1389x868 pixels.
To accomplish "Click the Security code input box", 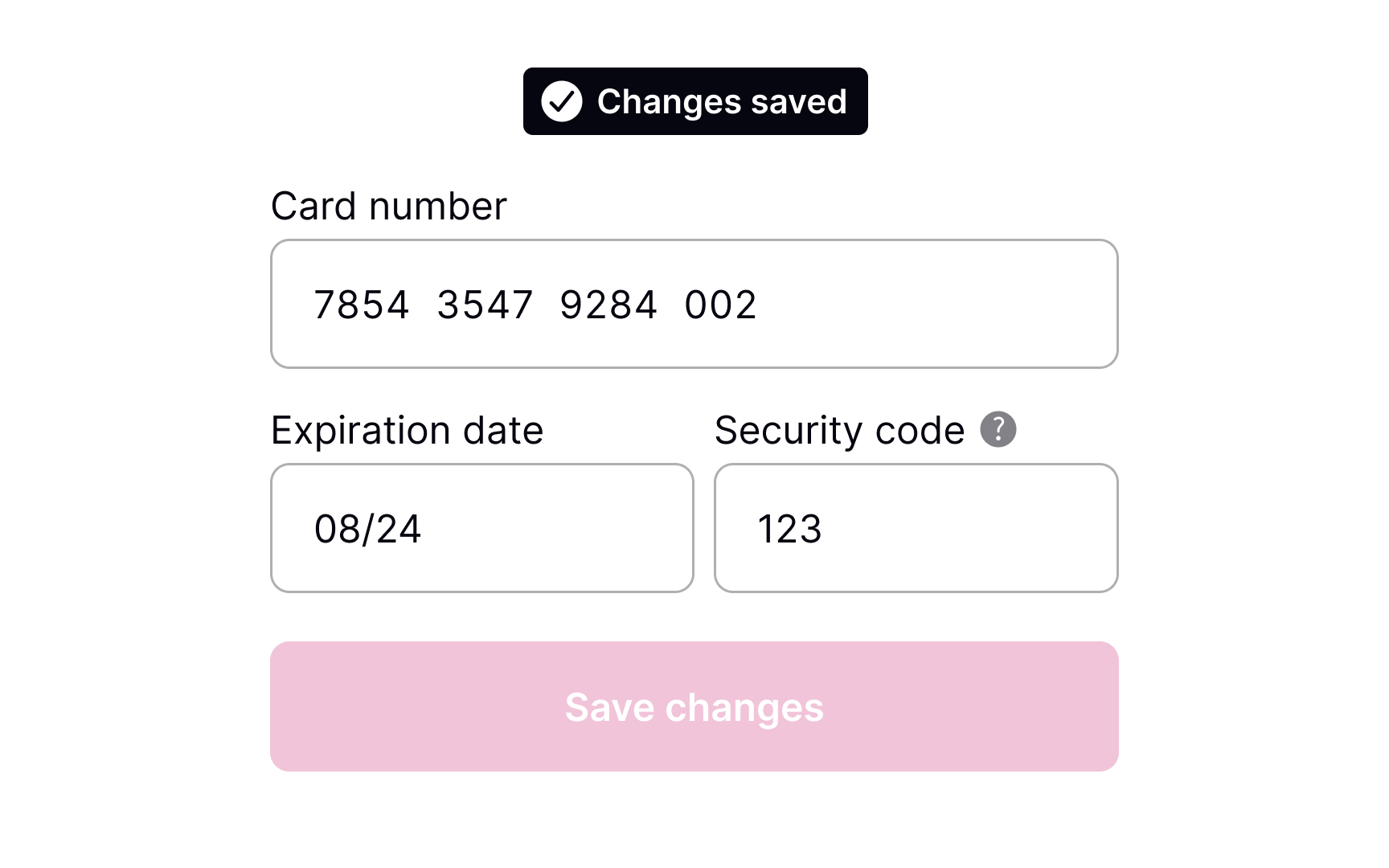I will [x=916, y=527].
